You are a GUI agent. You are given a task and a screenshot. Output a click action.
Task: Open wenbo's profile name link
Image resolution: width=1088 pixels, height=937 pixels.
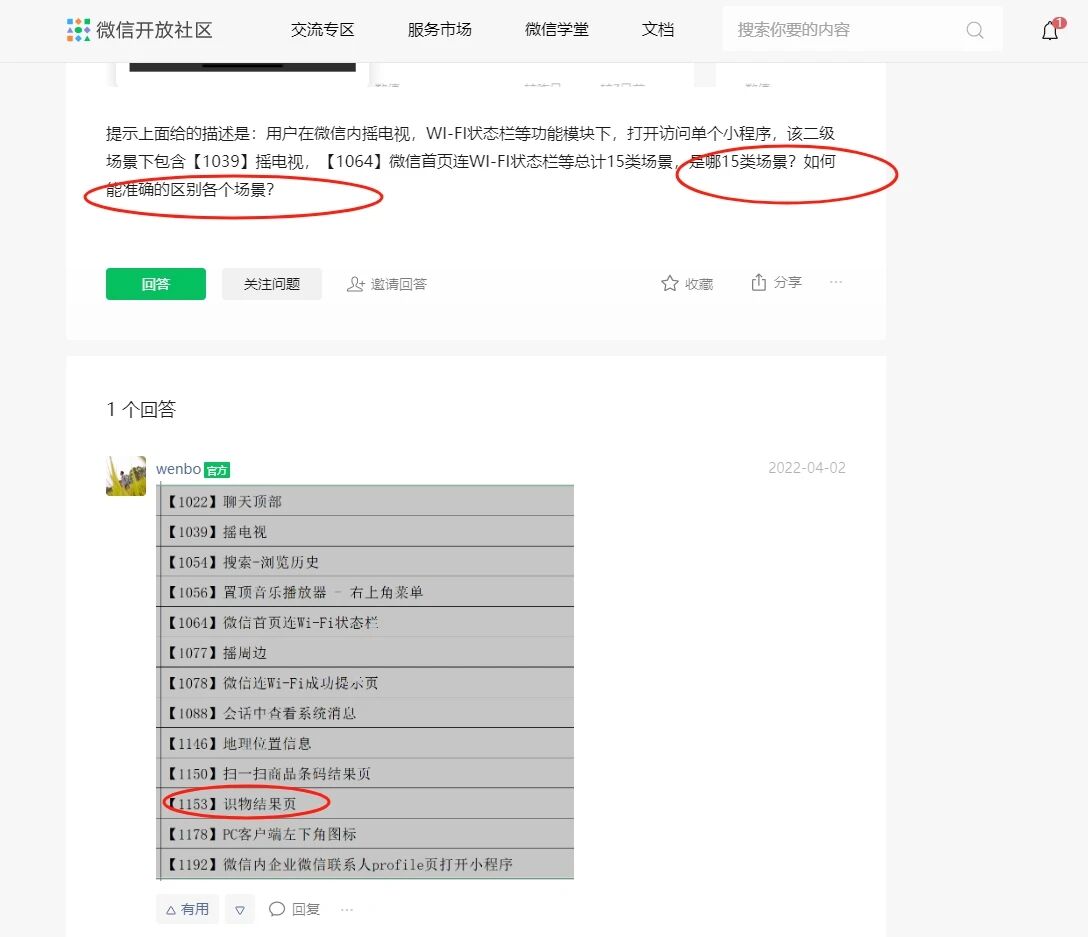click(178, 469)
